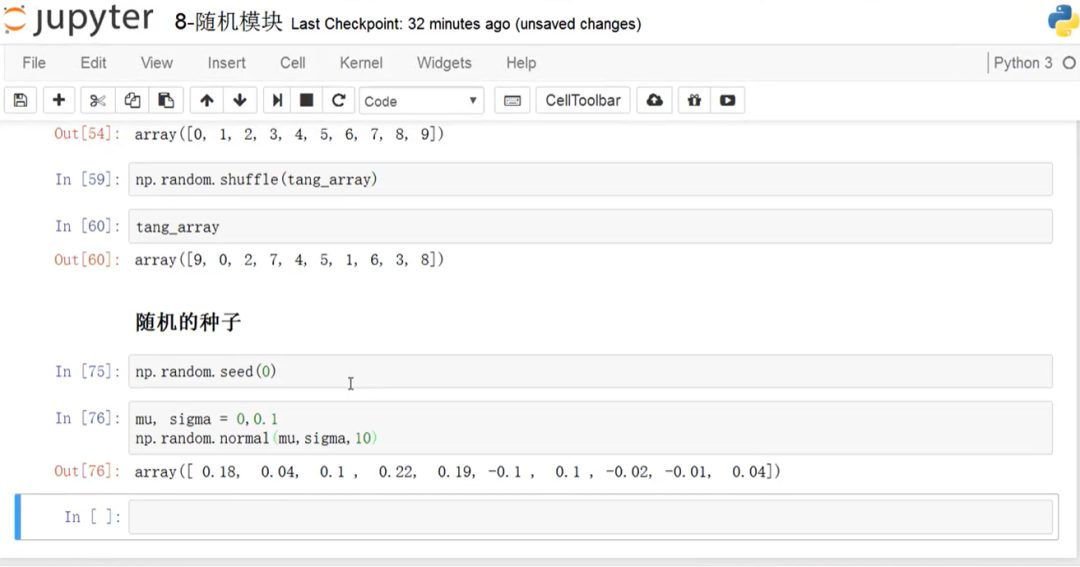The width and height of the screenshot is (1080, 567).
Task: Click the CellToolbar button
Action: (x=583, y=101)
